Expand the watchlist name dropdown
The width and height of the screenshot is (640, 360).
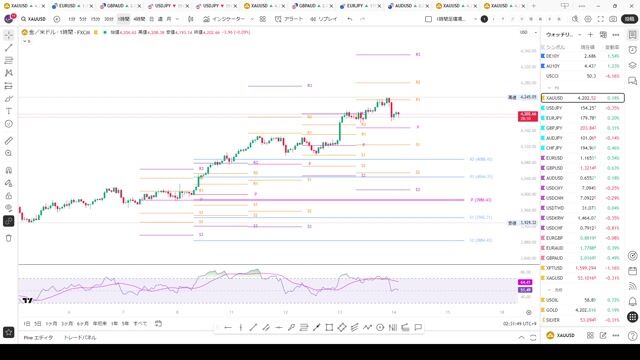[579, 35]
